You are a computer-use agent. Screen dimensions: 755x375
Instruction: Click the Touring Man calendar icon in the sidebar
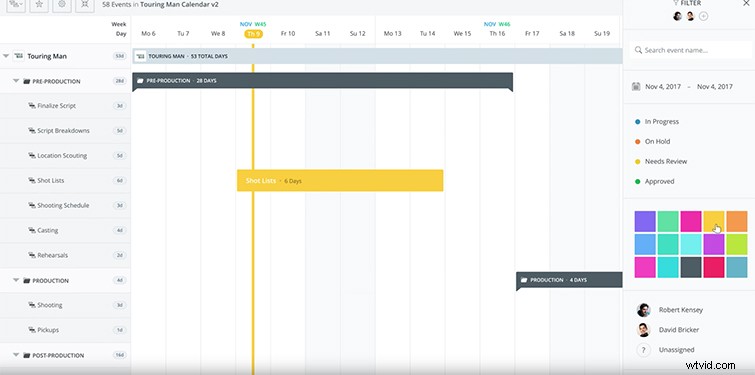(x=19, y=56)
